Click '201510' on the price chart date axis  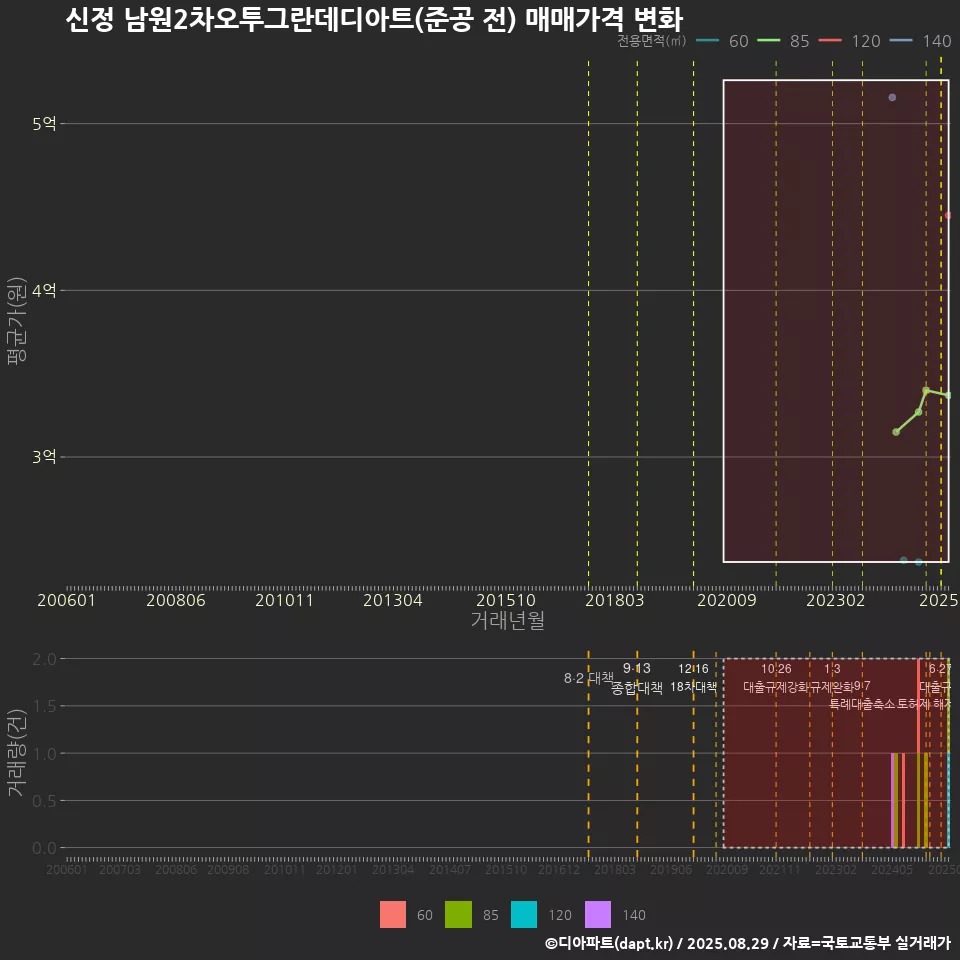506,600
